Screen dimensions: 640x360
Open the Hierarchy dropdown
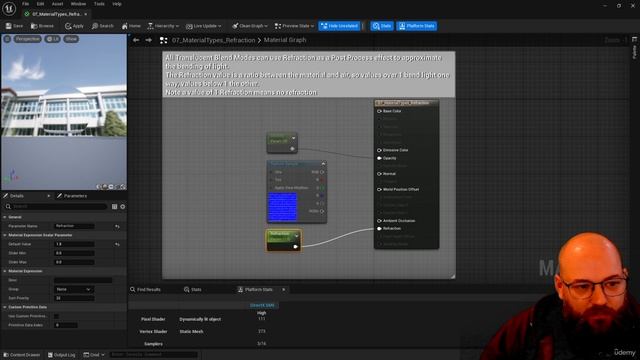[x=163, y=26]
